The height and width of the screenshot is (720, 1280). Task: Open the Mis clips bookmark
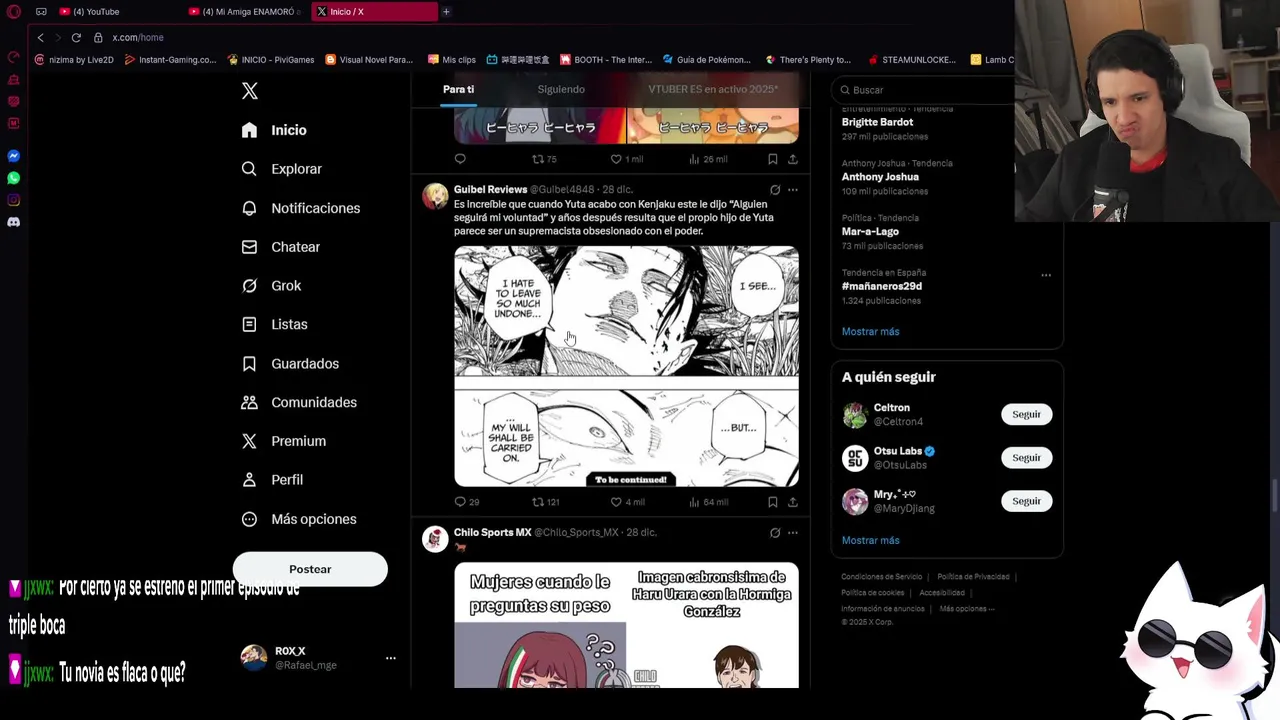pos(451,60)
